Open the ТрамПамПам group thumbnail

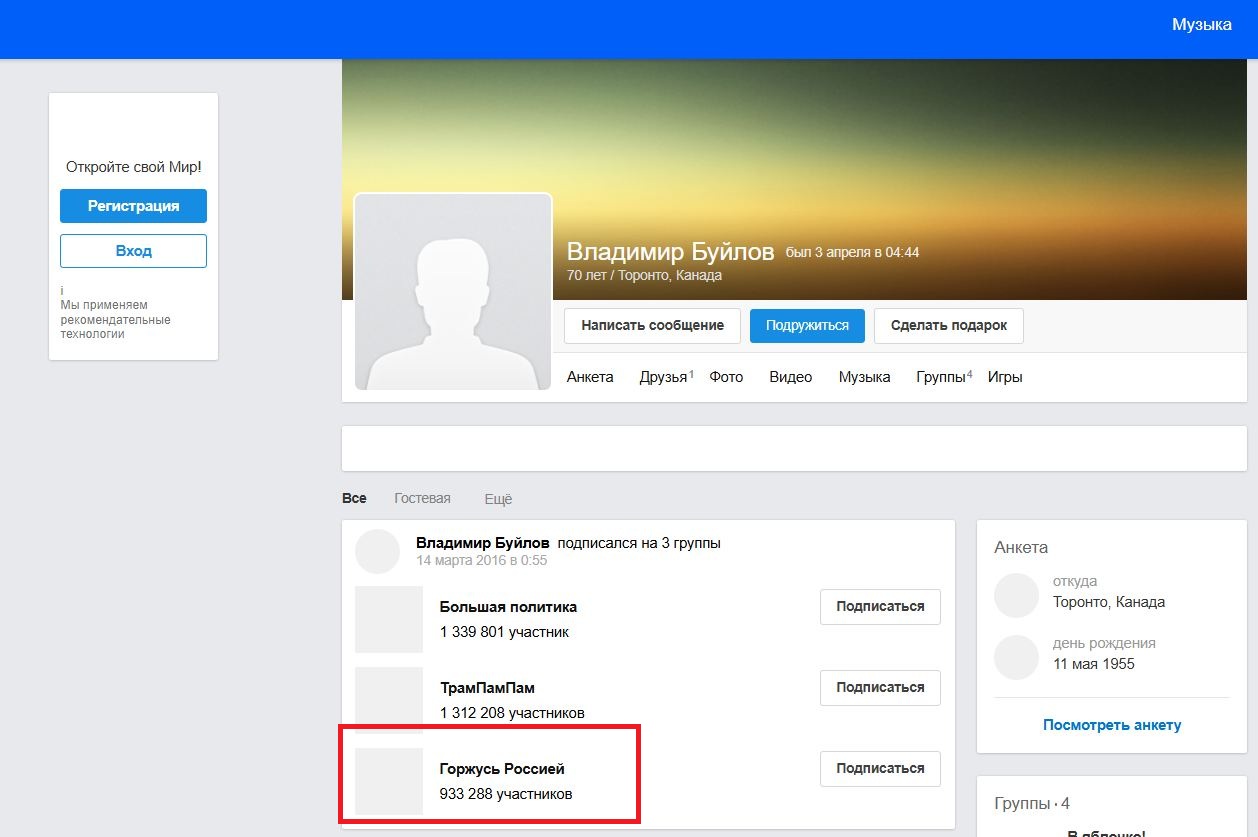389,700
